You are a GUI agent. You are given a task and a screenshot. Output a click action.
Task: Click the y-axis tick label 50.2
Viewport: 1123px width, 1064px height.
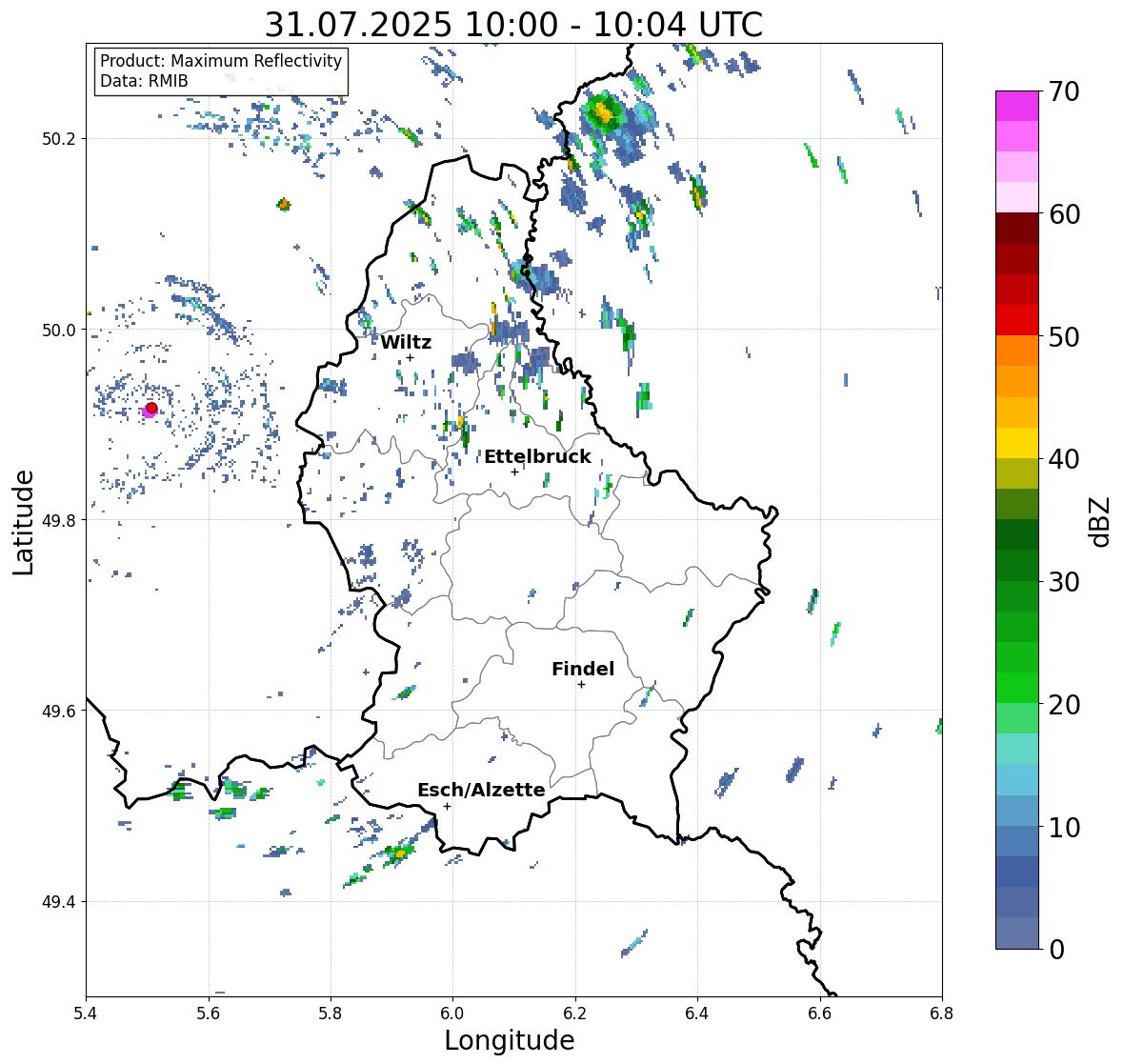59,139
